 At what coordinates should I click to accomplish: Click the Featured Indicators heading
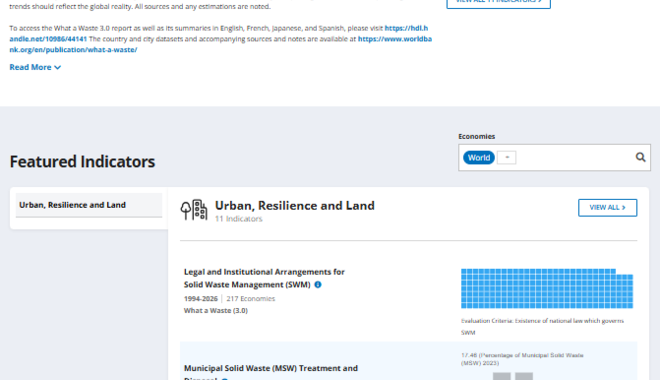82,162
